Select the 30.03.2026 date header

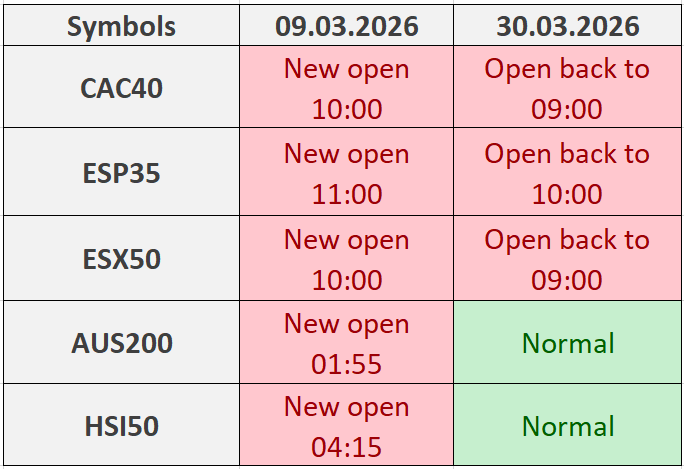(567, 26)
